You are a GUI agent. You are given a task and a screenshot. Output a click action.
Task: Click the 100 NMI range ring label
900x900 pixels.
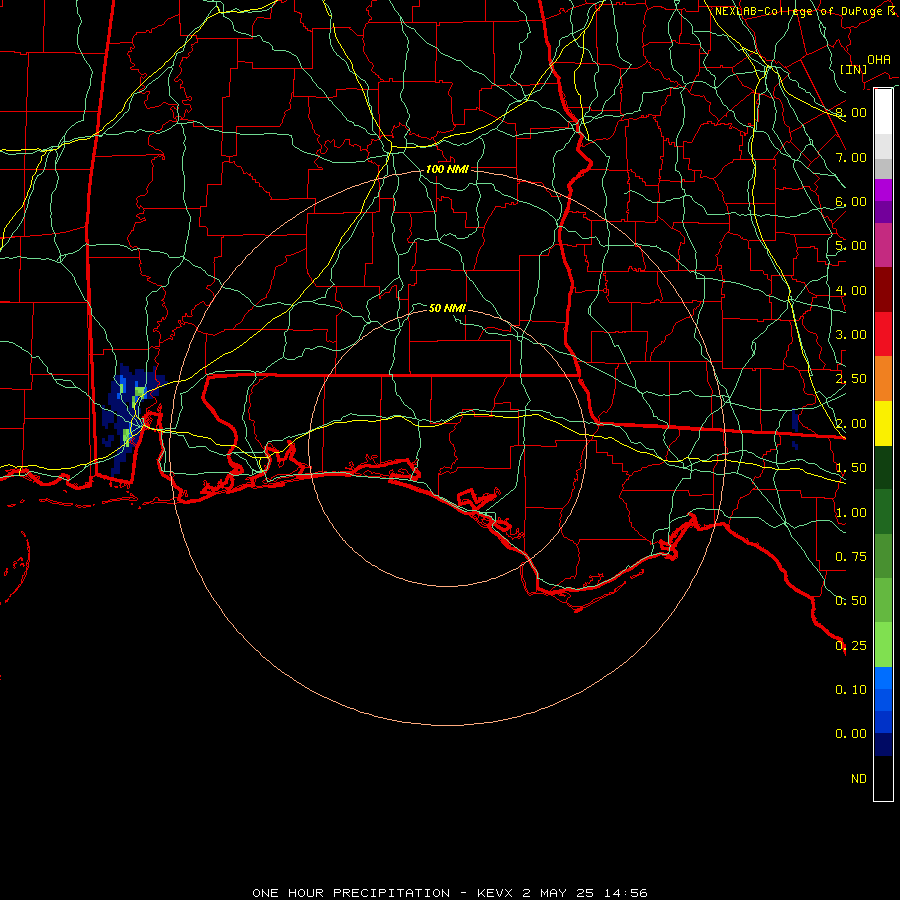(x=447, y=169)
